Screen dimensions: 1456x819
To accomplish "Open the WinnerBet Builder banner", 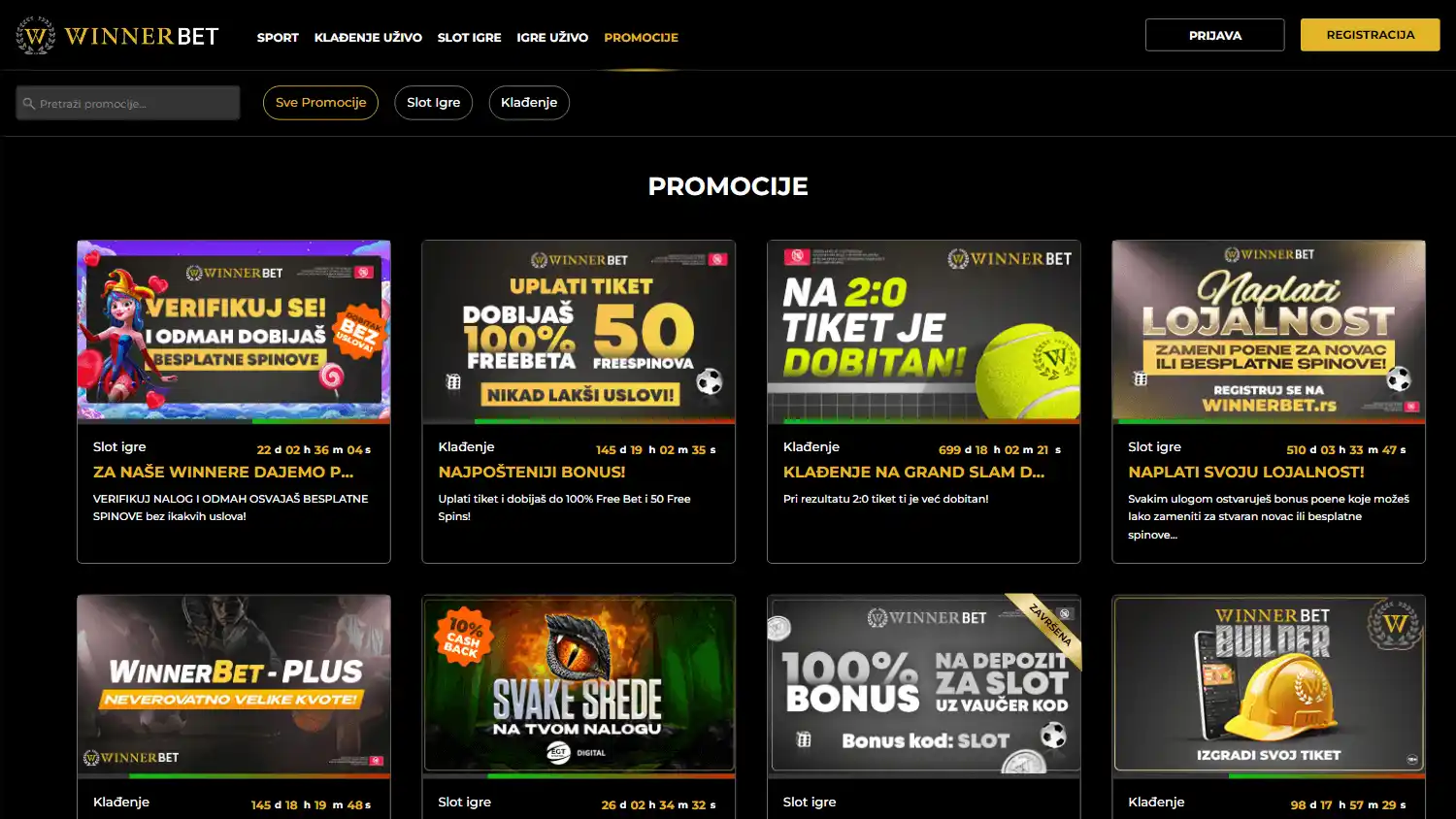I will [1269, 685].
